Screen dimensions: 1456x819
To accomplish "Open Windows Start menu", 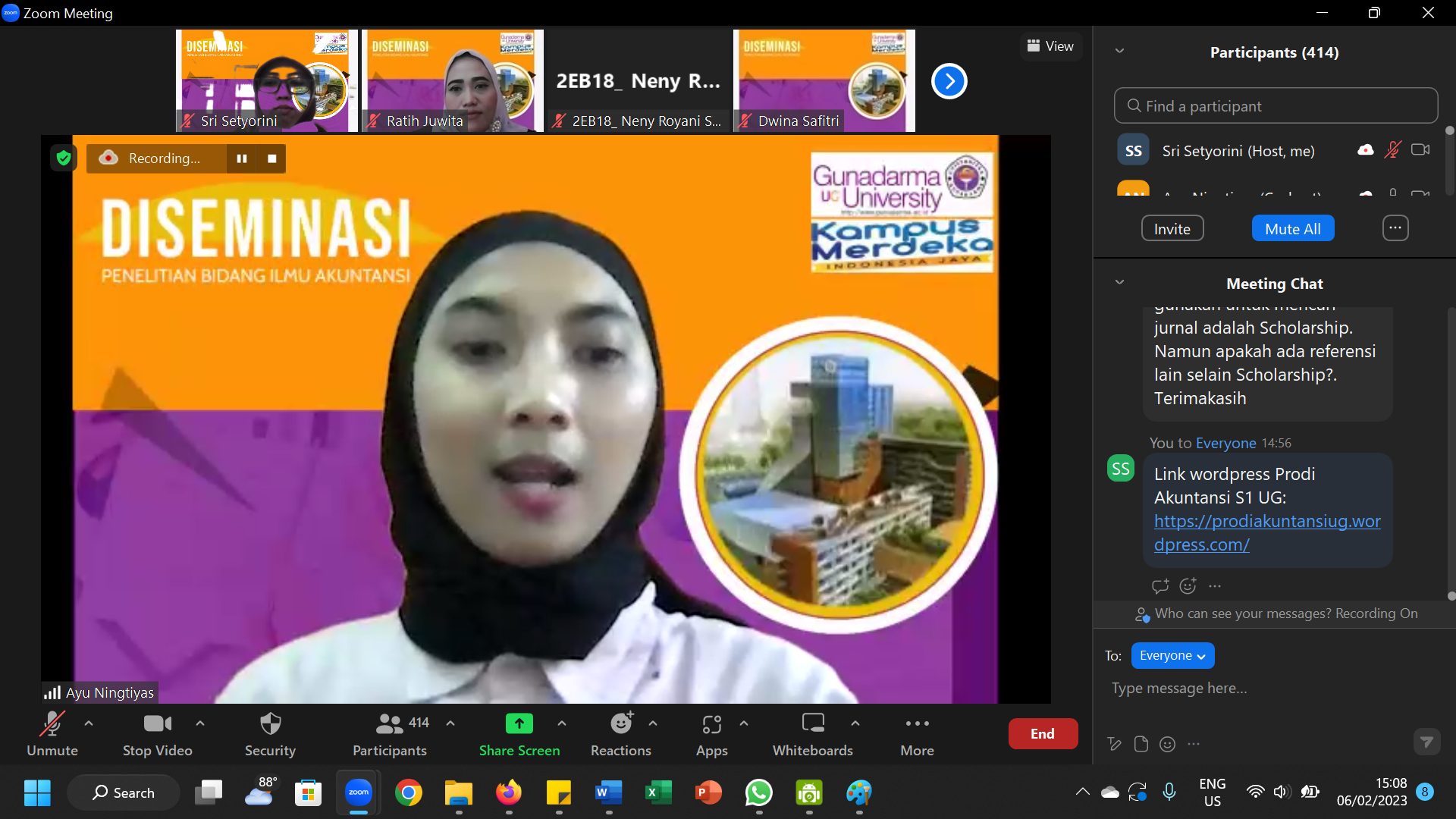I will (37, 792).
